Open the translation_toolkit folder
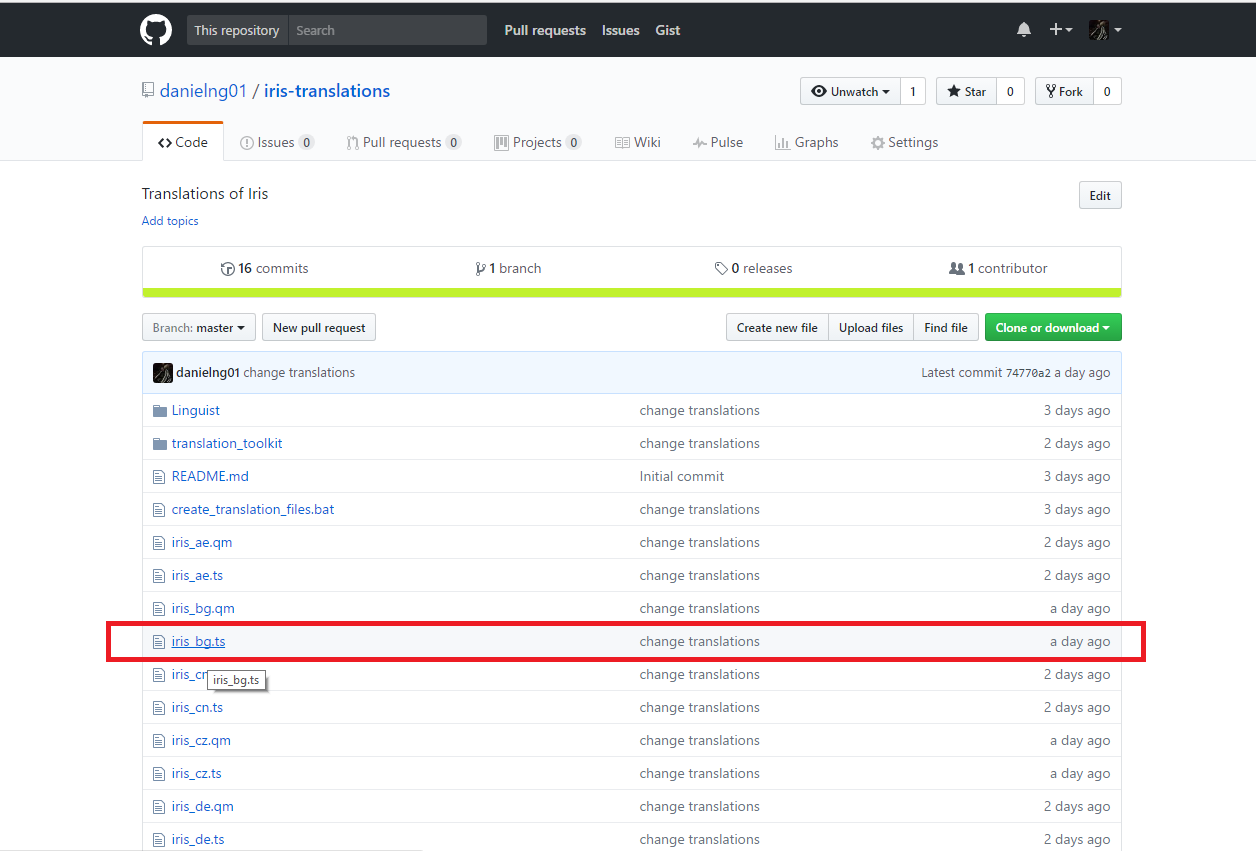Screen dimensions: 1256x851 pos(227,443)
